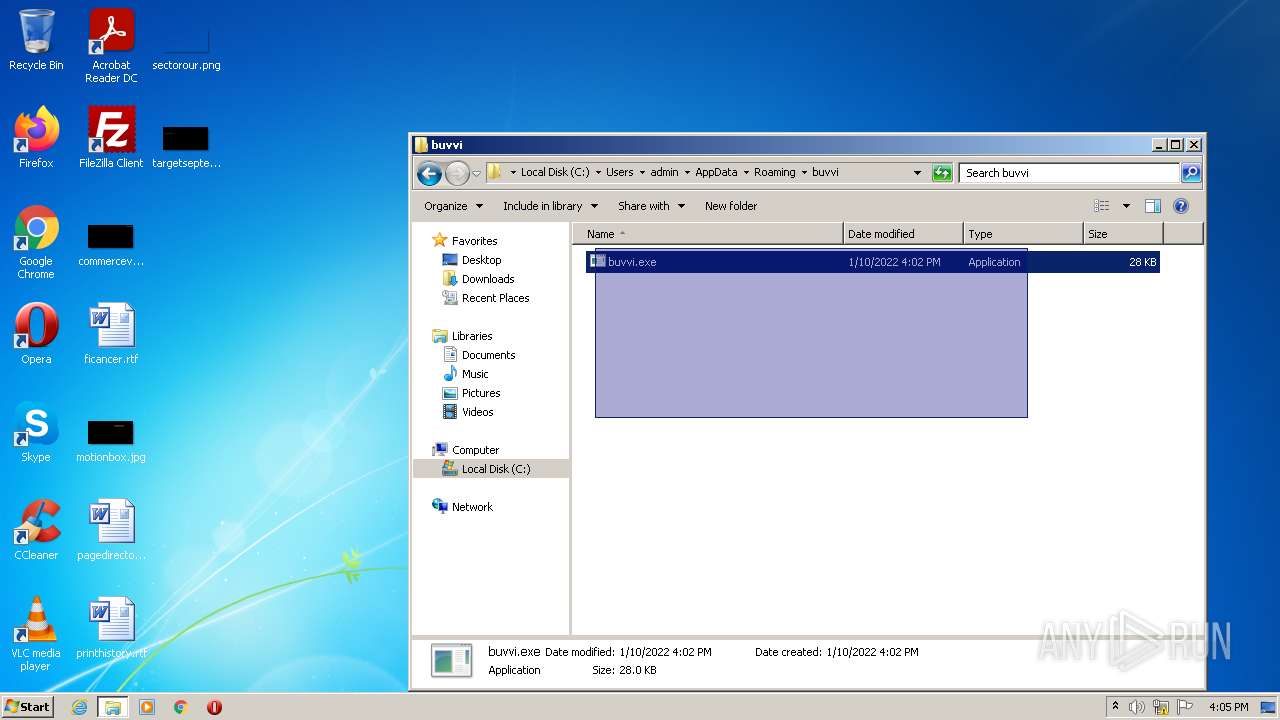Click the Explorer Forward arrow button
The width and height of the screenshot is (1280, 720).
(457, 173)
